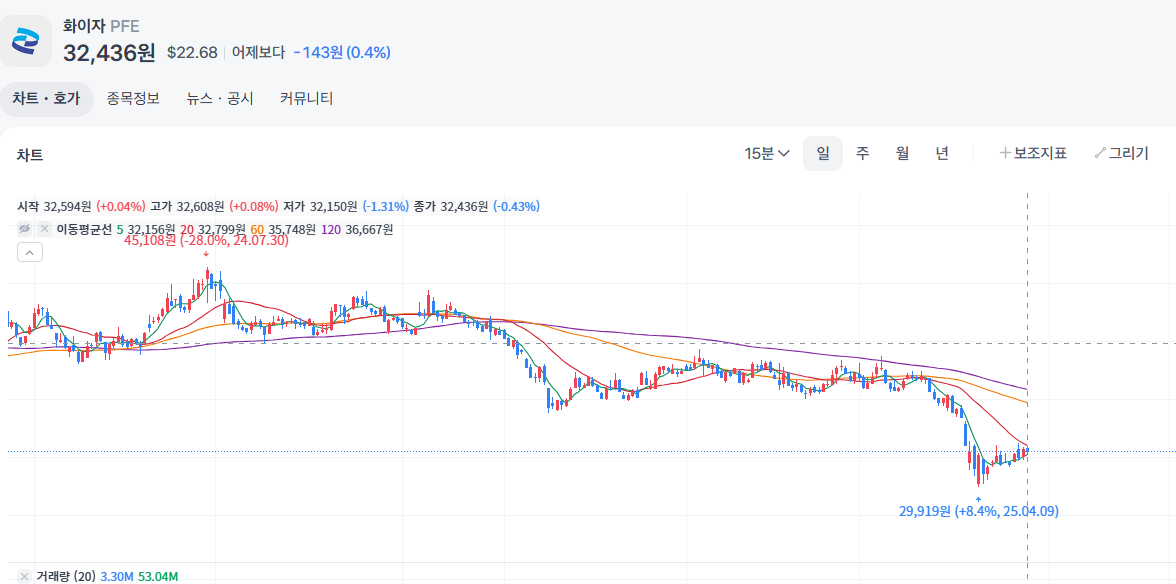This screenshot has height=584, width=1176.
Task: Select the 60-day average 35,748원 value
Action: click(x=292, y=229)
